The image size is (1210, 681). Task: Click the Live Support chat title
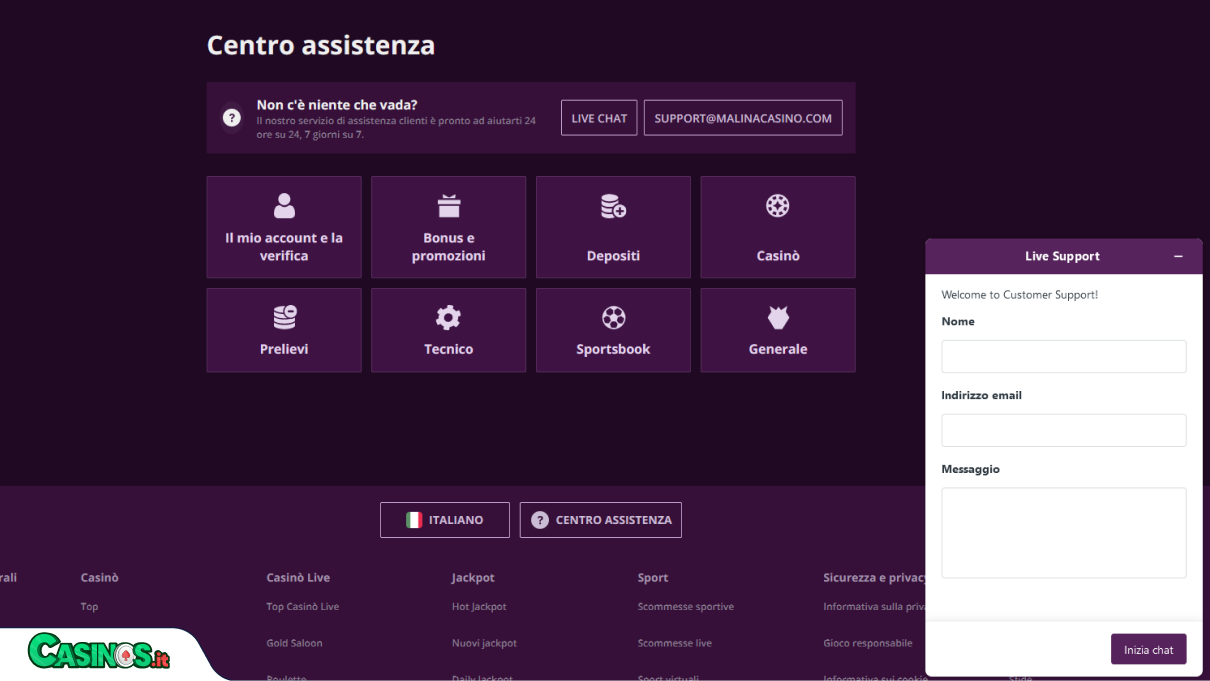[1062, 257]
